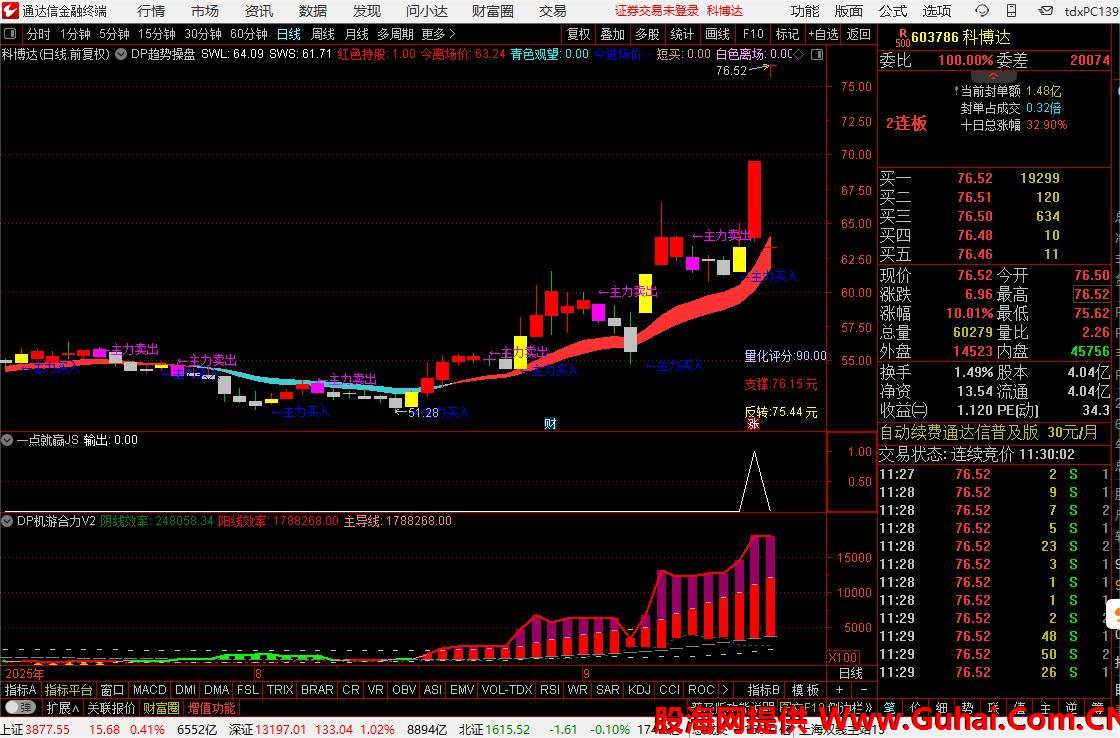Screen dimensions: 1120x738
Task: Expand DP机游合力V2 indicator circle arrow
Action: [7, 522]
